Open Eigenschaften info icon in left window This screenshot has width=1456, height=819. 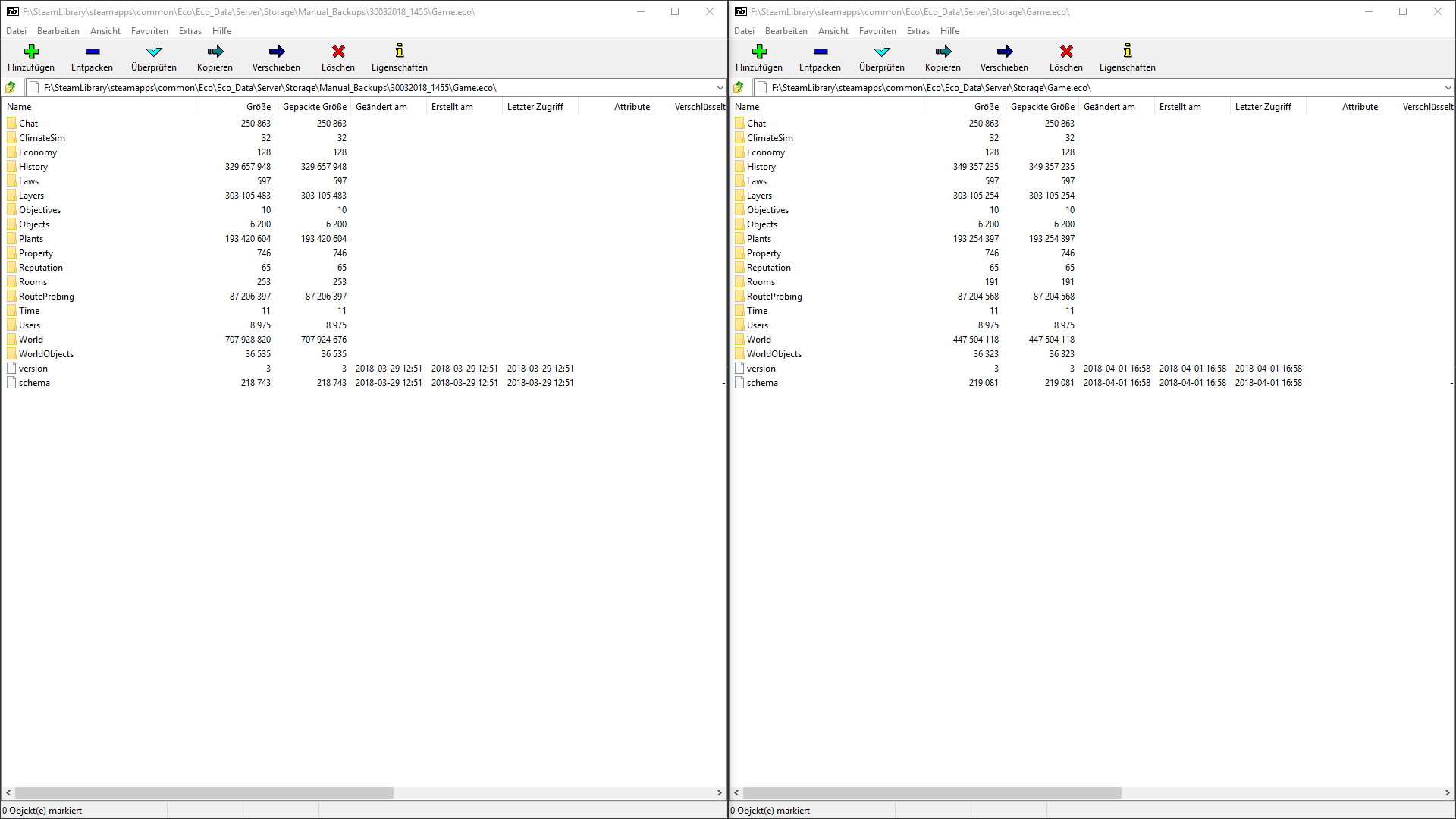click(400, 52)
